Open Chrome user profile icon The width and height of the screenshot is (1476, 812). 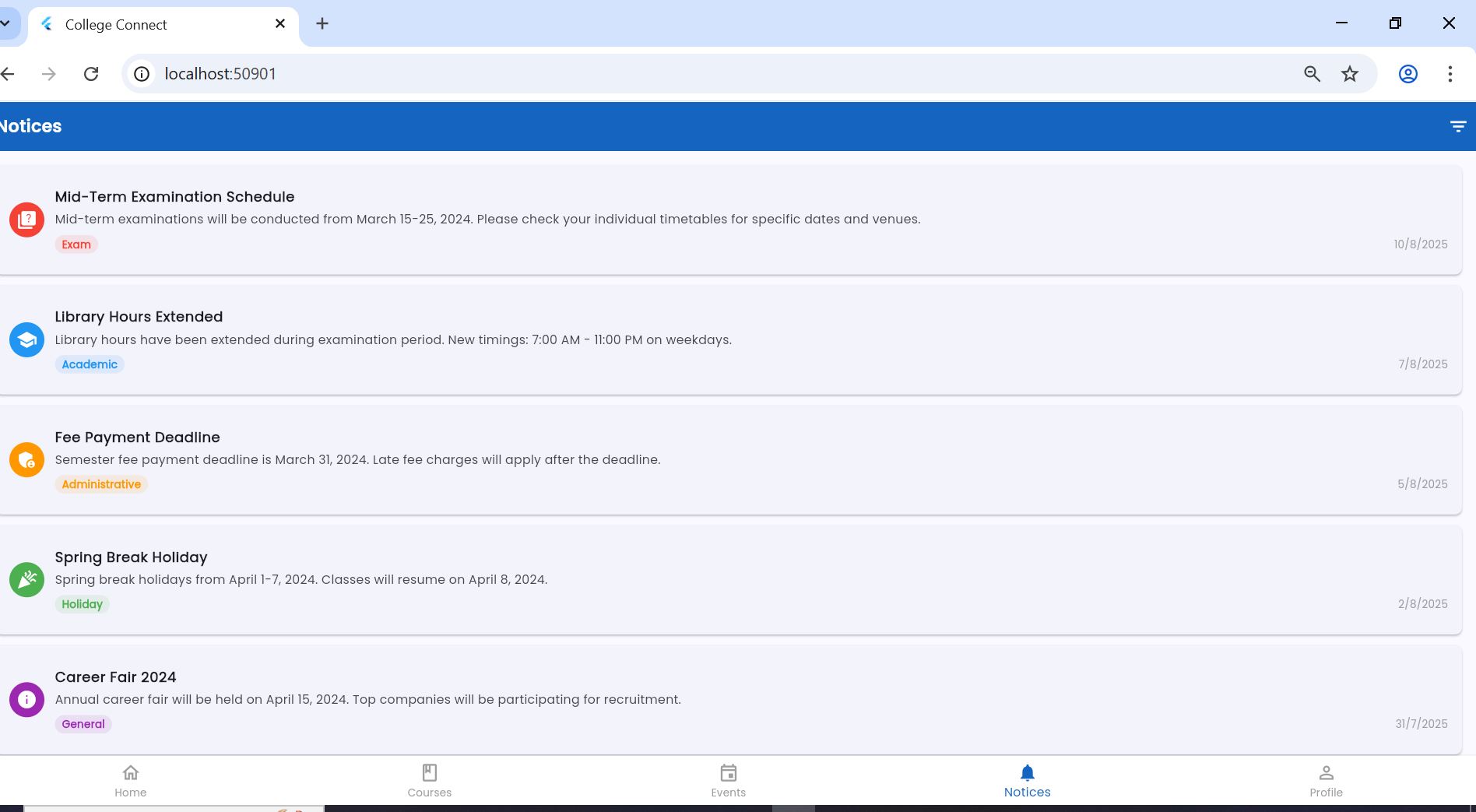click(x=1407, y=74)
